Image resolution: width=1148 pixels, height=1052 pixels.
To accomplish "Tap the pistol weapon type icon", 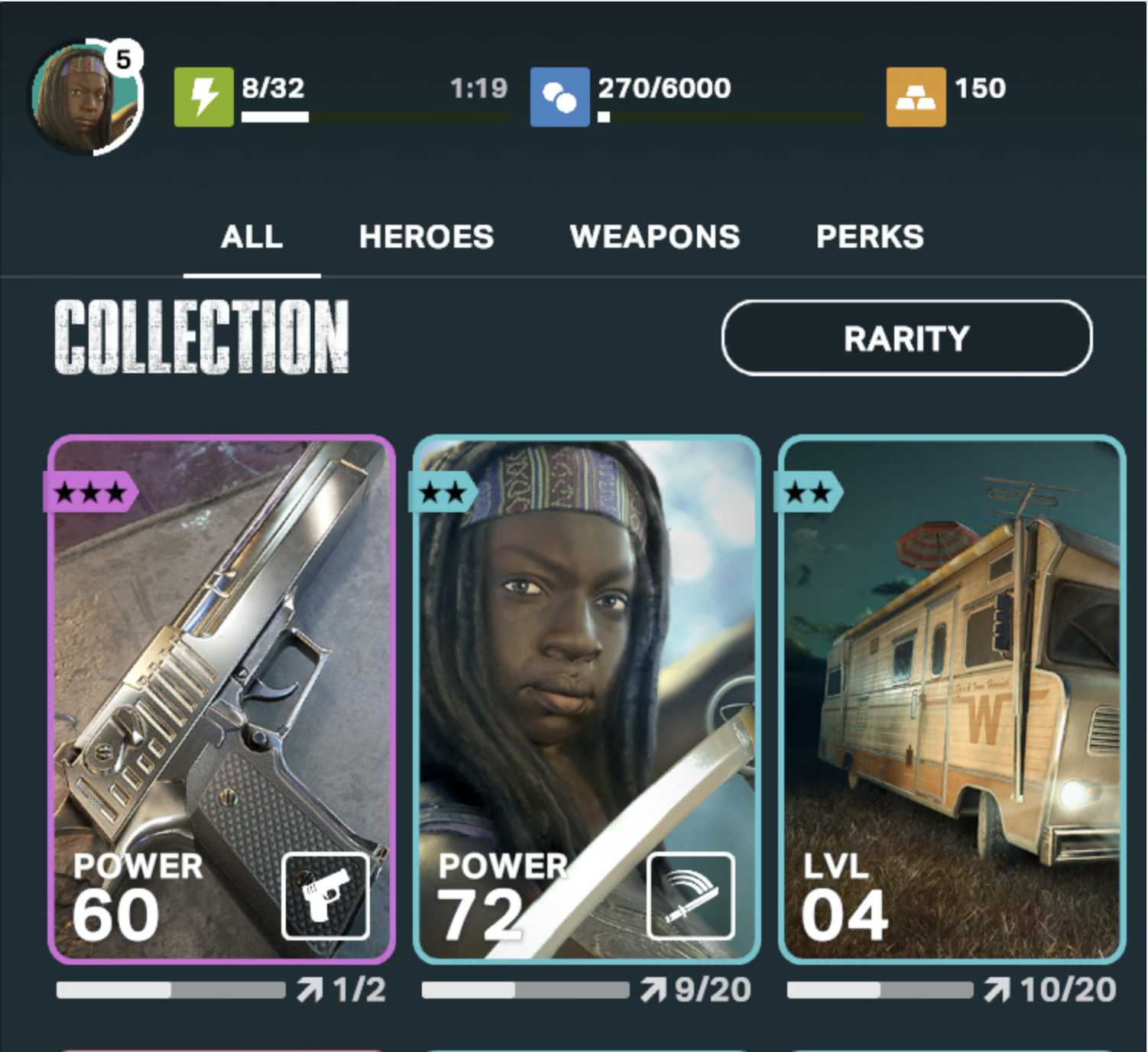I will [326, 896].
